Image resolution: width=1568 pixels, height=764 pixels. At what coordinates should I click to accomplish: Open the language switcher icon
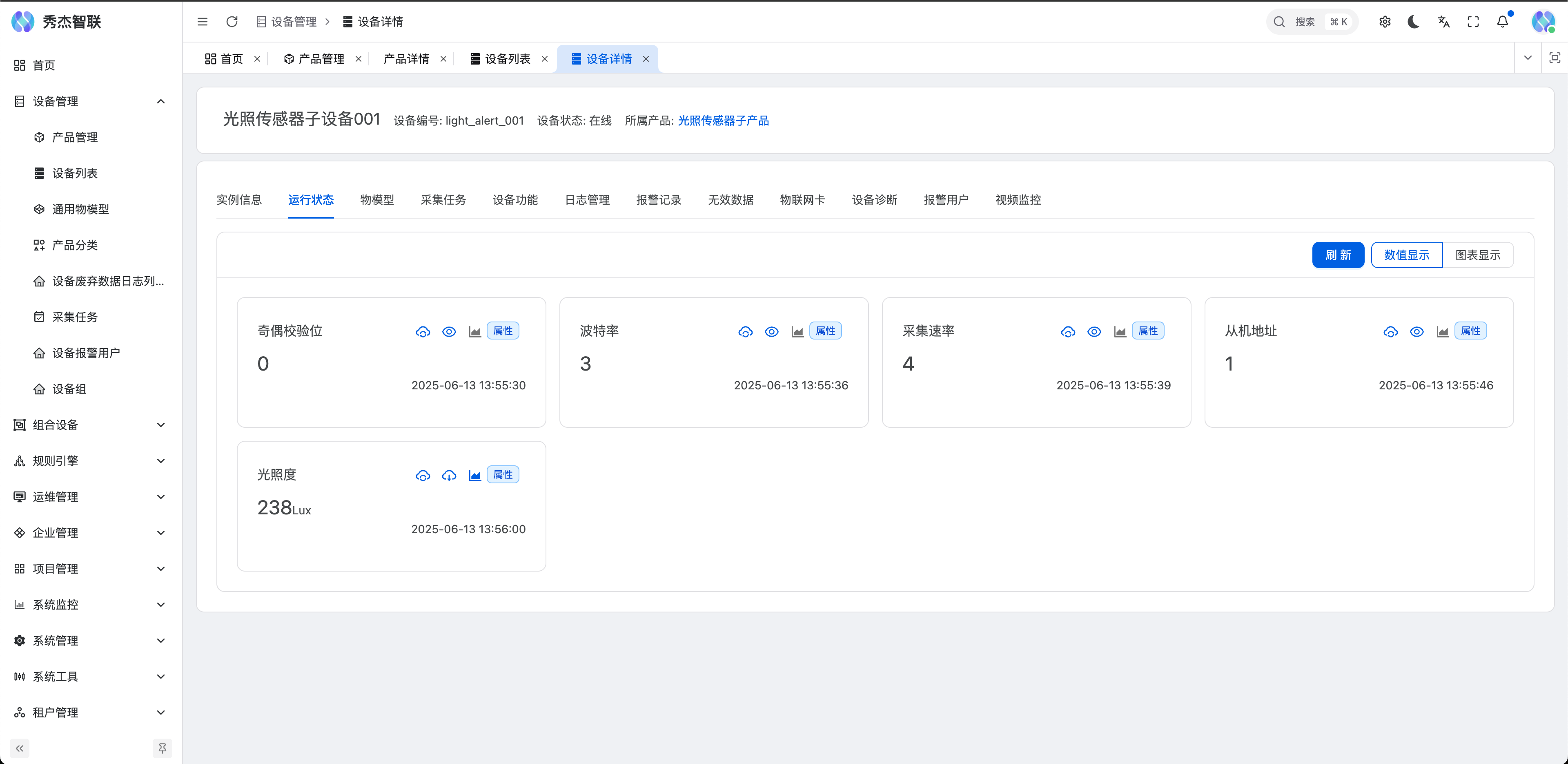click(x=1443, y=21)
